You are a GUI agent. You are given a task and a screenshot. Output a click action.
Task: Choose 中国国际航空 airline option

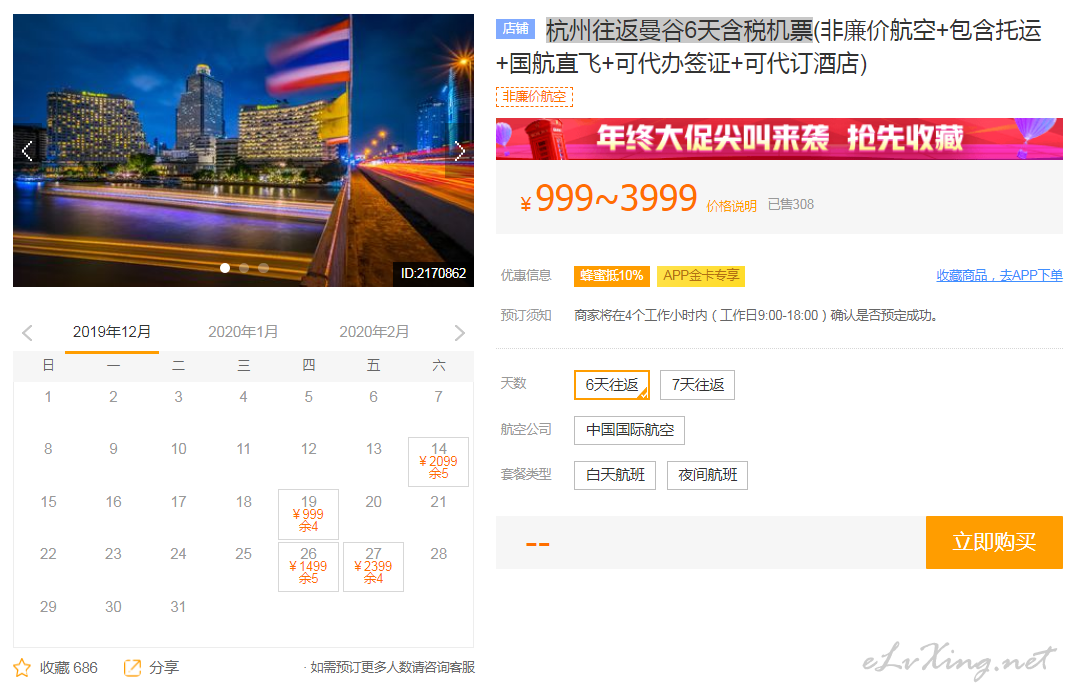pyautogui.click(x=629, y=430)
